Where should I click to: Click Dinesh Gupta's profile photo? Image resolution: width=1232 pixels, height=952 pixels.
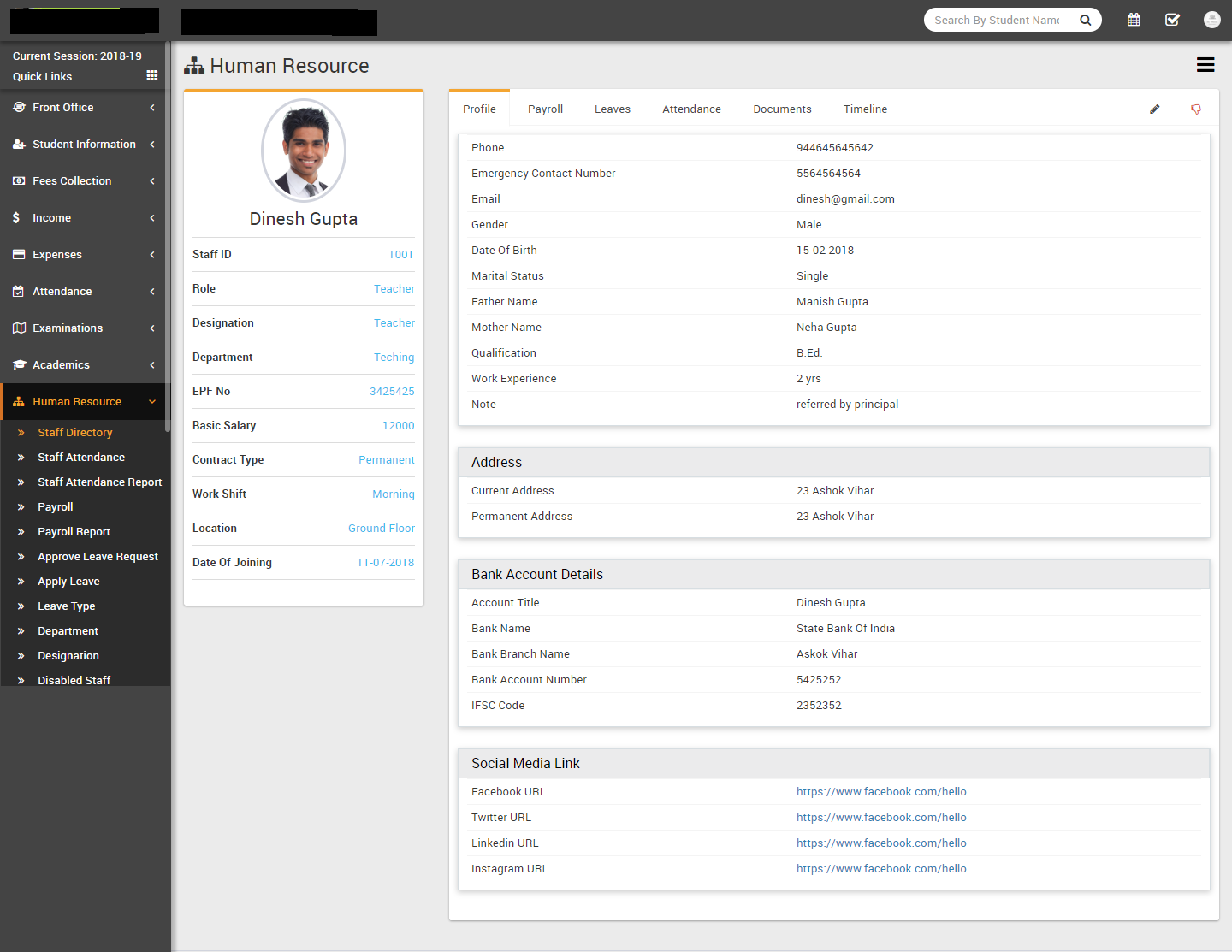[304, 151]
